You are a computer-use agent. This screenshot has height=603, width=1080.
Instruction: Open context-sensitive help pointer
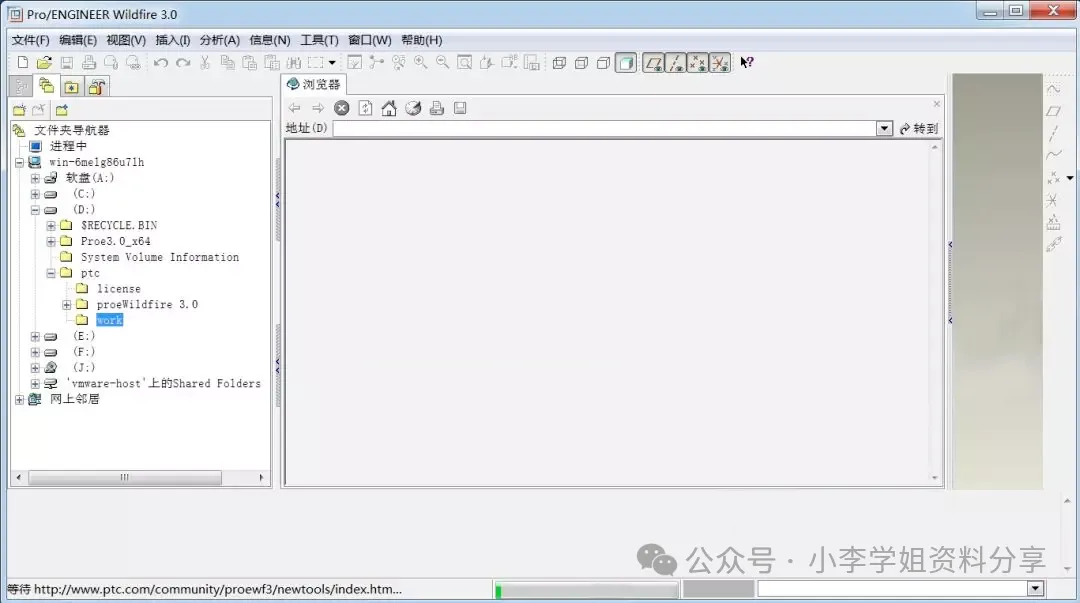(747, 63)
